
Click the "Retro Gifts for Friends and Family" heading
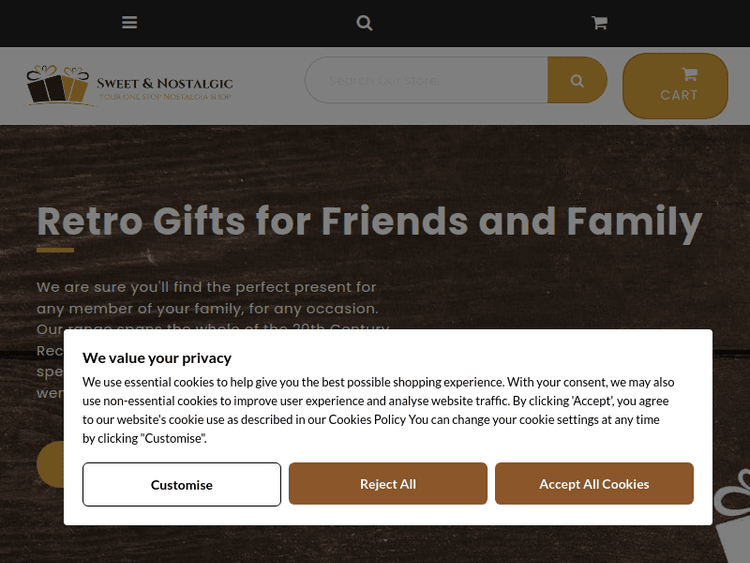pyautogui.click(x=369, y=220)
